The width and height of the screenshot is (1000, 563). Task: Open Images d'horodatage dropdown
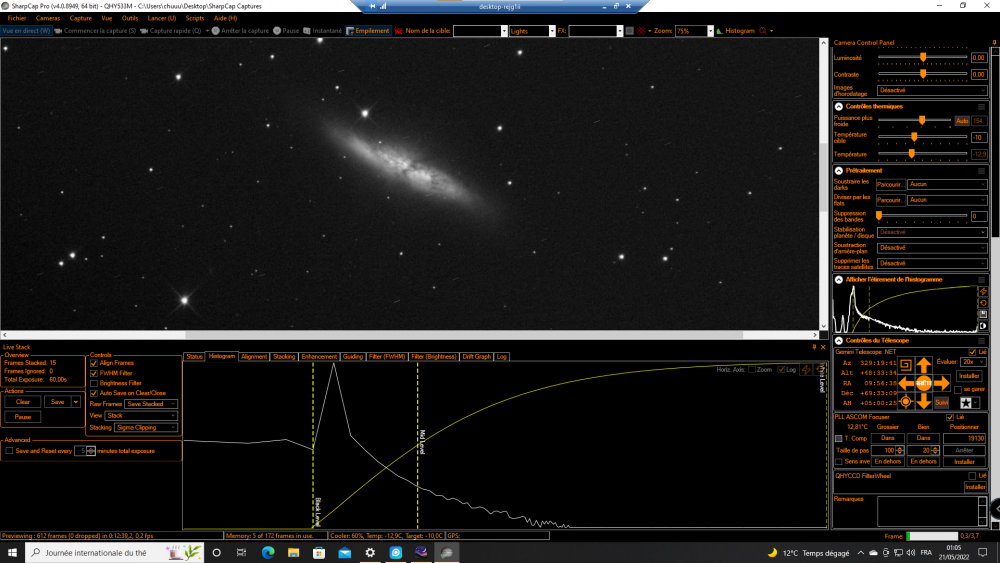pos(932,91)
